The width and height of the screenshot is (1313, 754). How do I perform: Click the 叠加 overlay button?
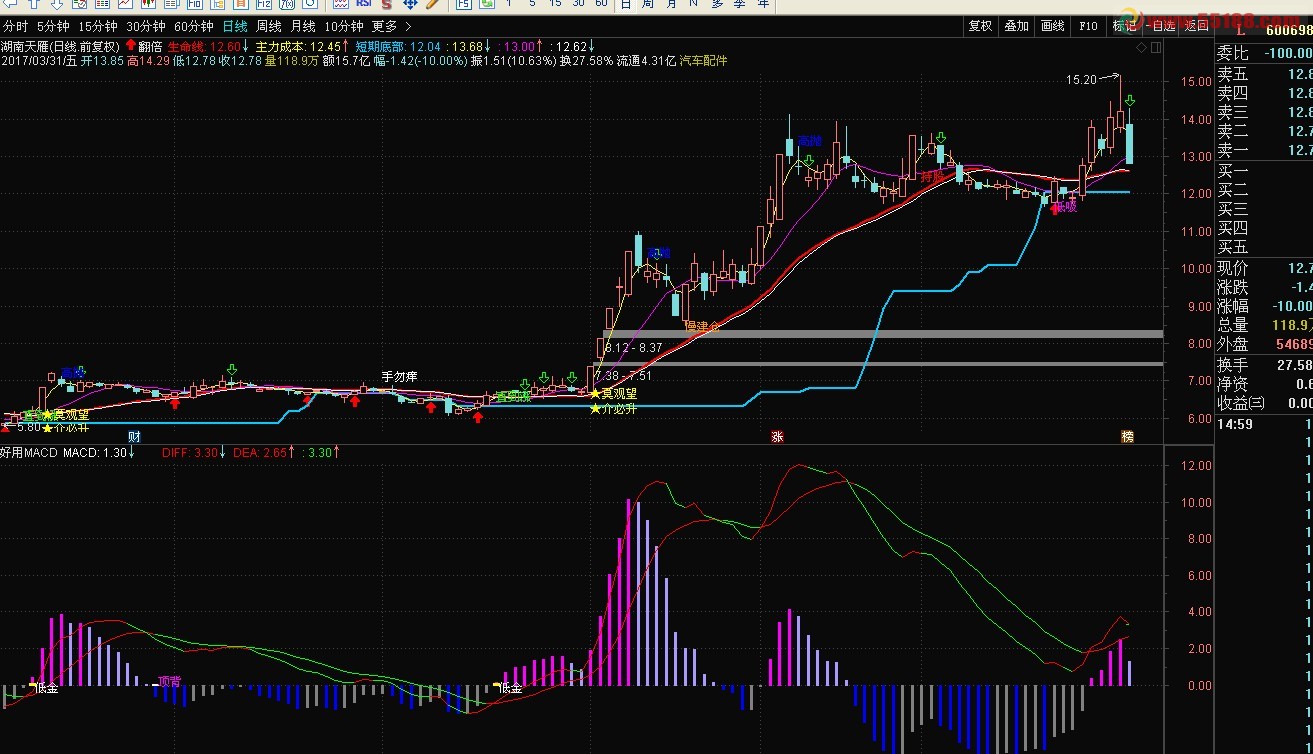point(1017,26)
